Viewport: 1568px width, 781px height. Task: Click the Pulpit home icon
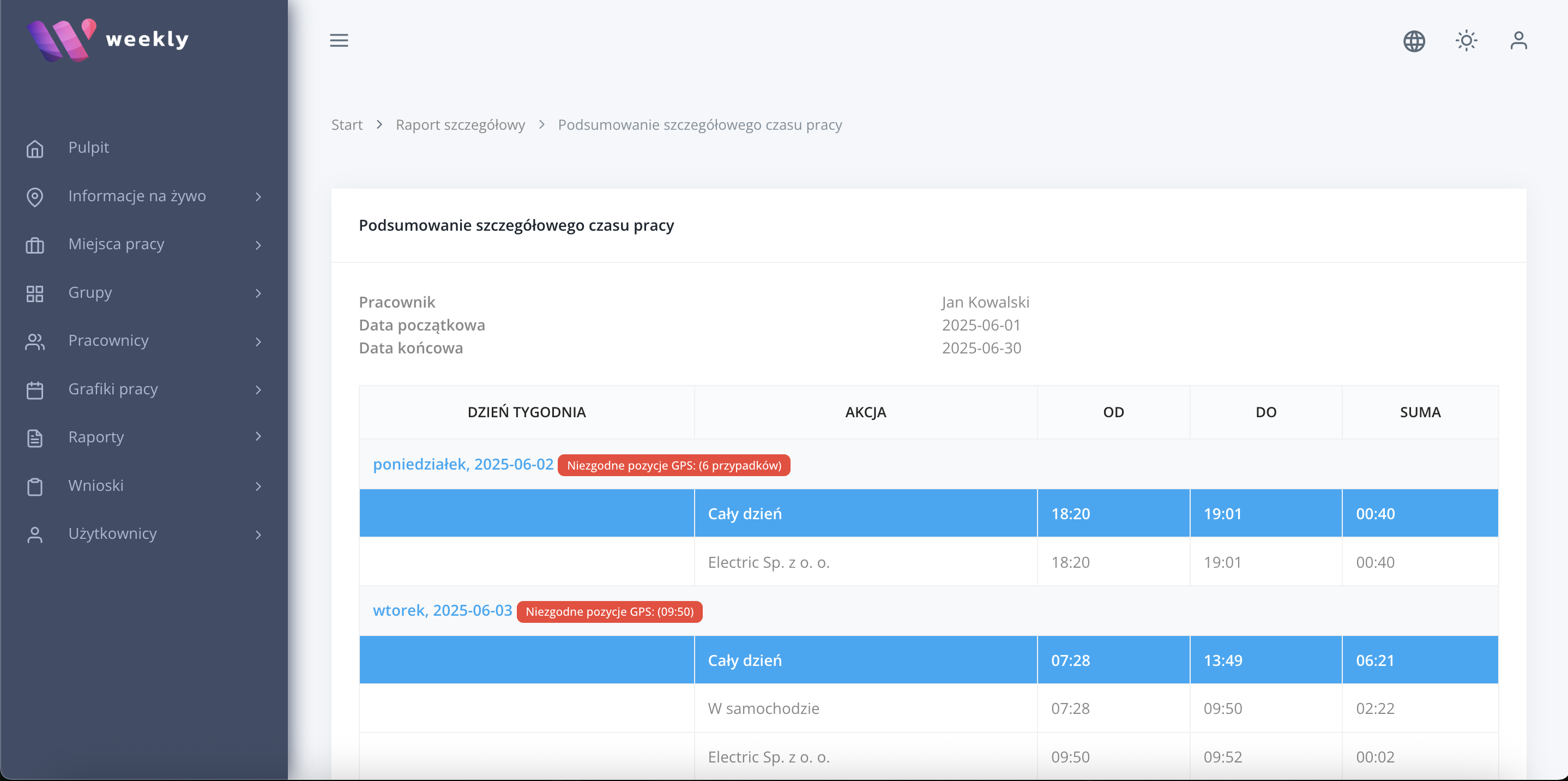(35, 148)
